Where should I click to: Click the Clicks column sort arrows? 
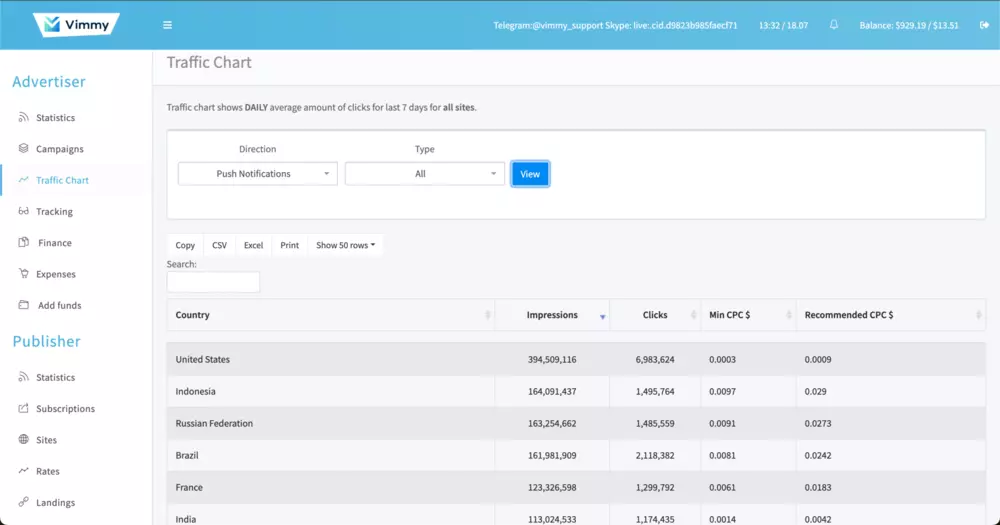pyautogui.click(x=693, y=315)
